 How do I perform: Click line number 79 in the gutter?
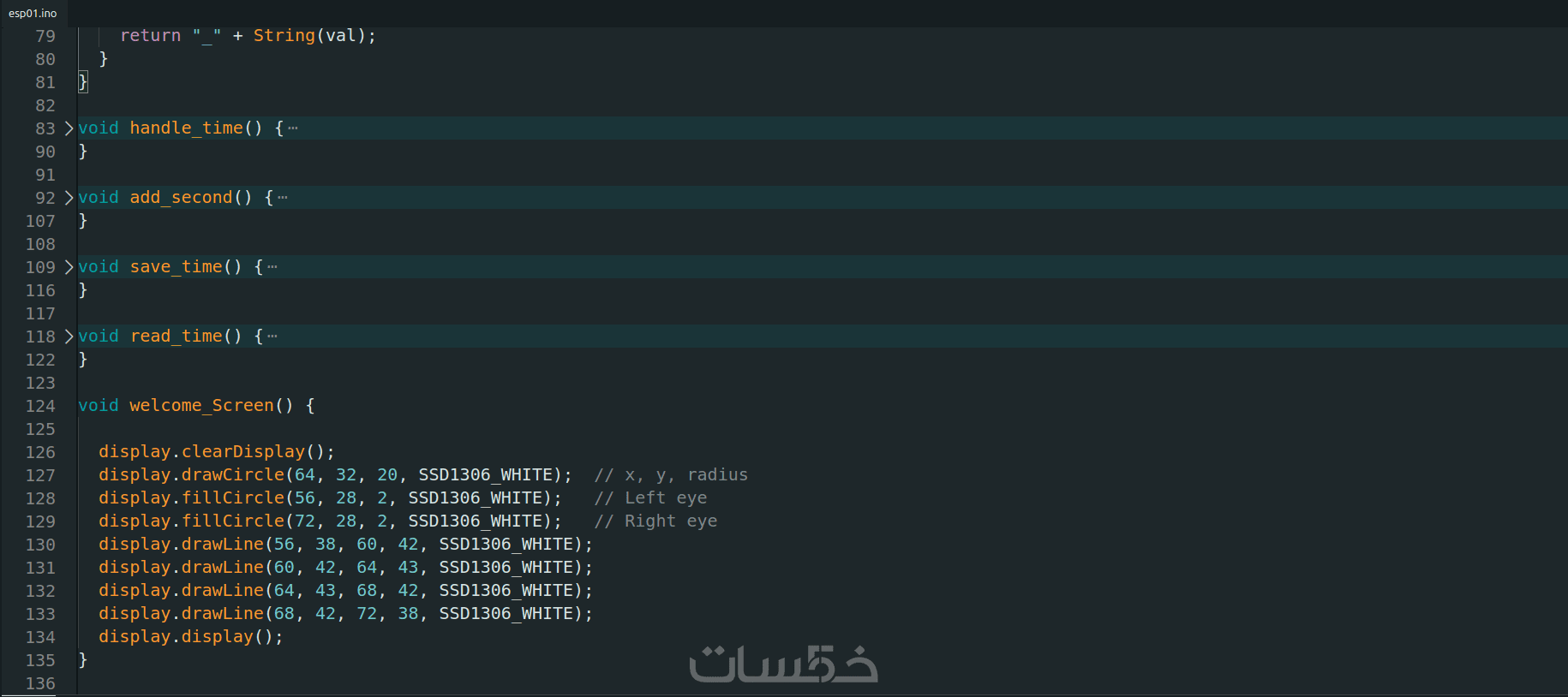[45, 36]
